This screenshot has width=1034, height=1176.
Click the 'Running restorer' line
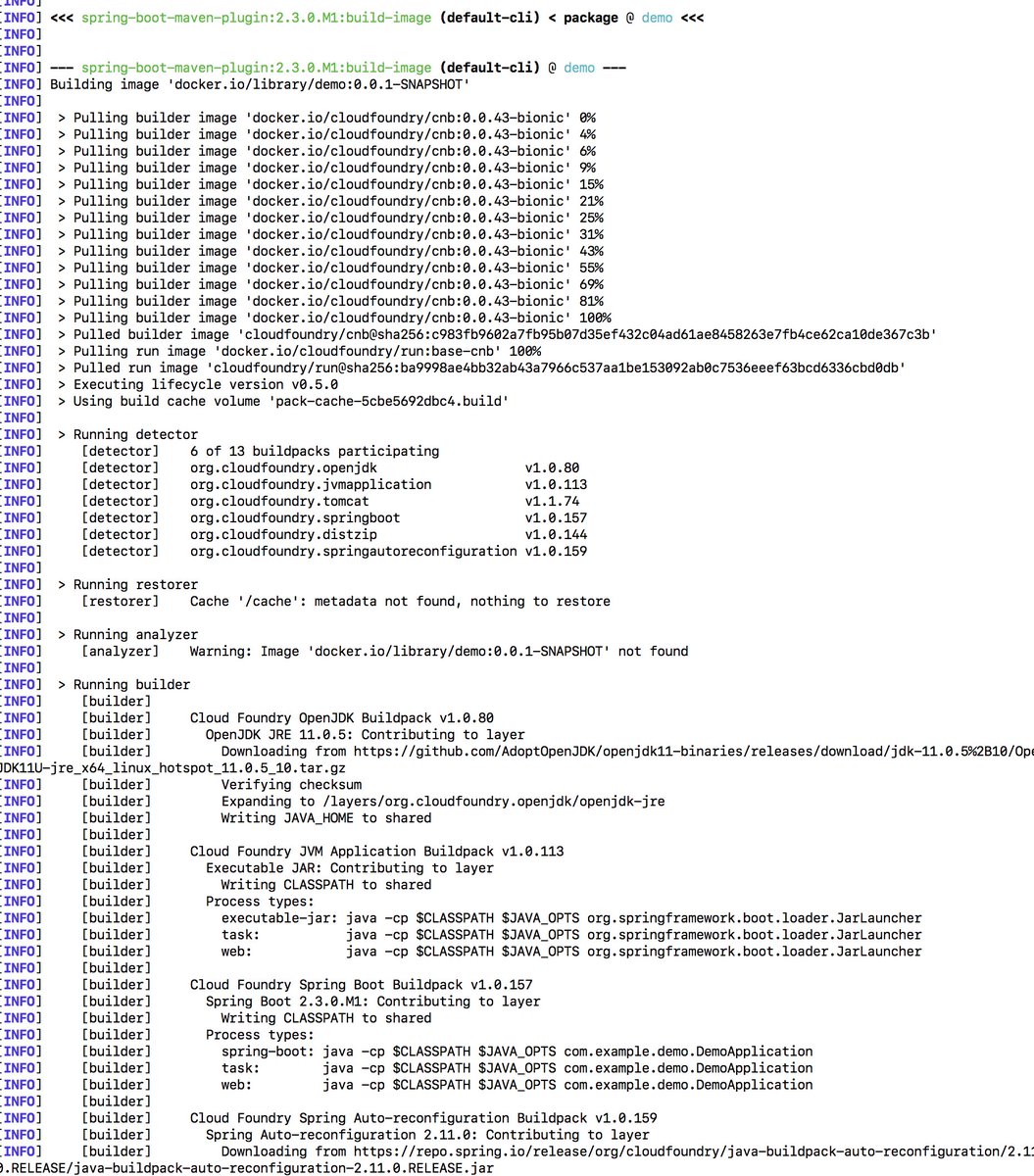pyautogui.click(x=127, y=584)
